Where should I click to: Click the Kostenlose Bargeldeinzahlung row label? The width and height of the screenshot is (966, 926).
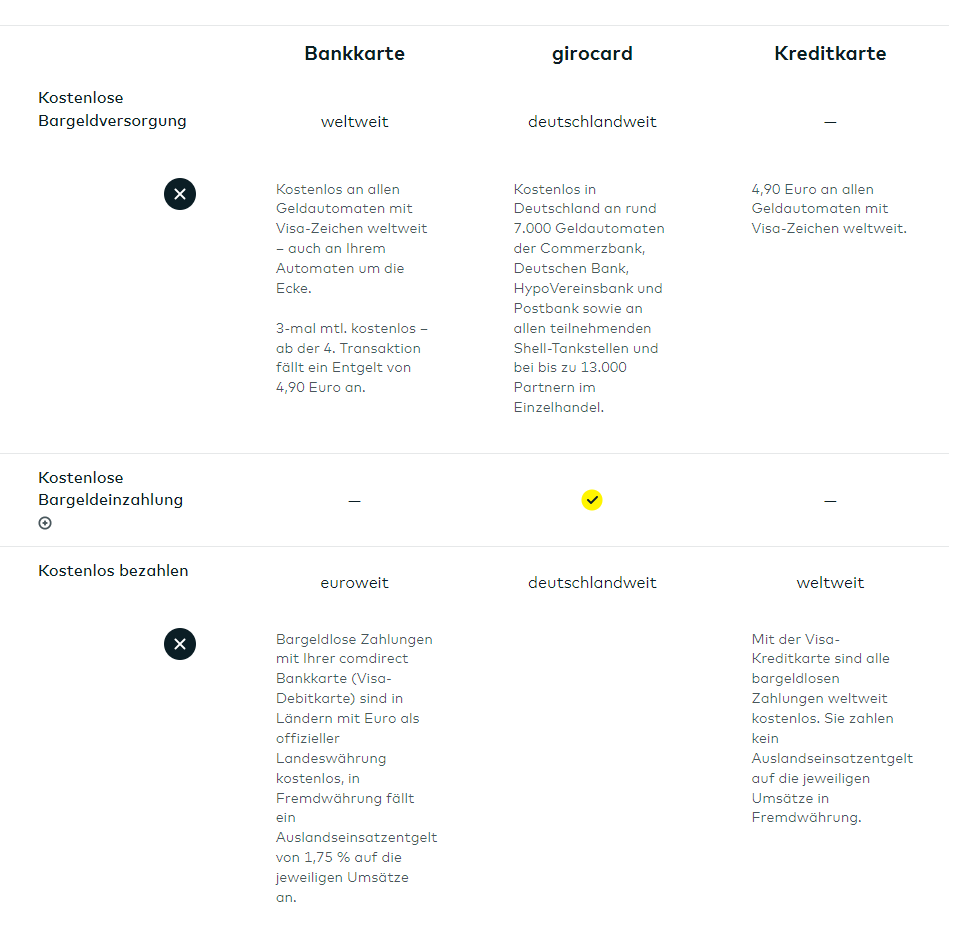(x=110, y=489)
